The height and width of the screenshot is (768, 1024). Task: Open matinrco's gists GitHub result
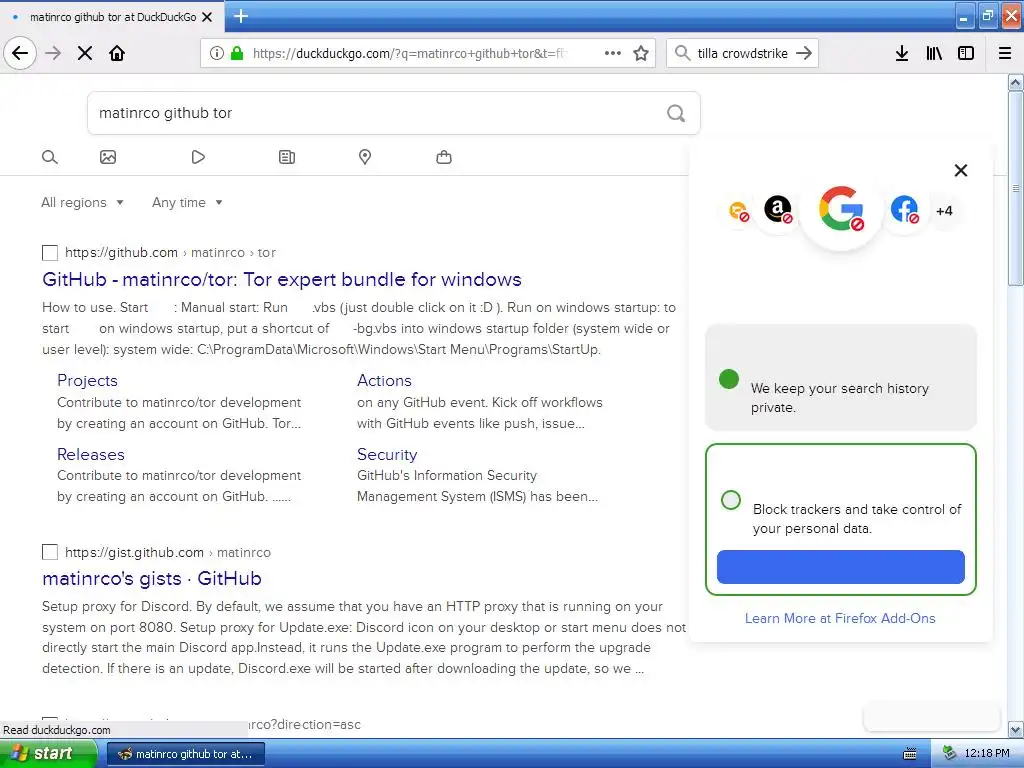point(152,579)
